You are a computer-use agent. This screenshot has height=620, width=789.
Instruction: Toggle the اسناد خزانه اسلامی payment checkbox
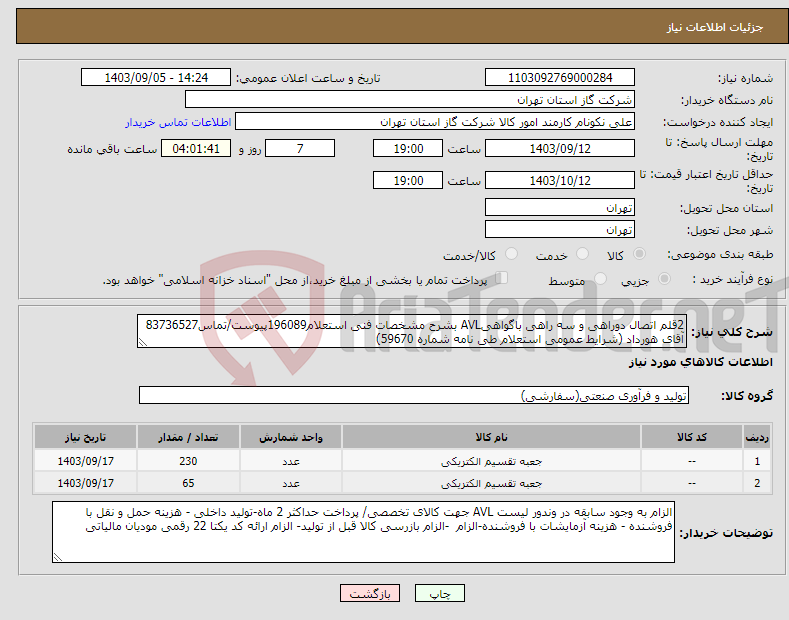click(x=502, y=278)
